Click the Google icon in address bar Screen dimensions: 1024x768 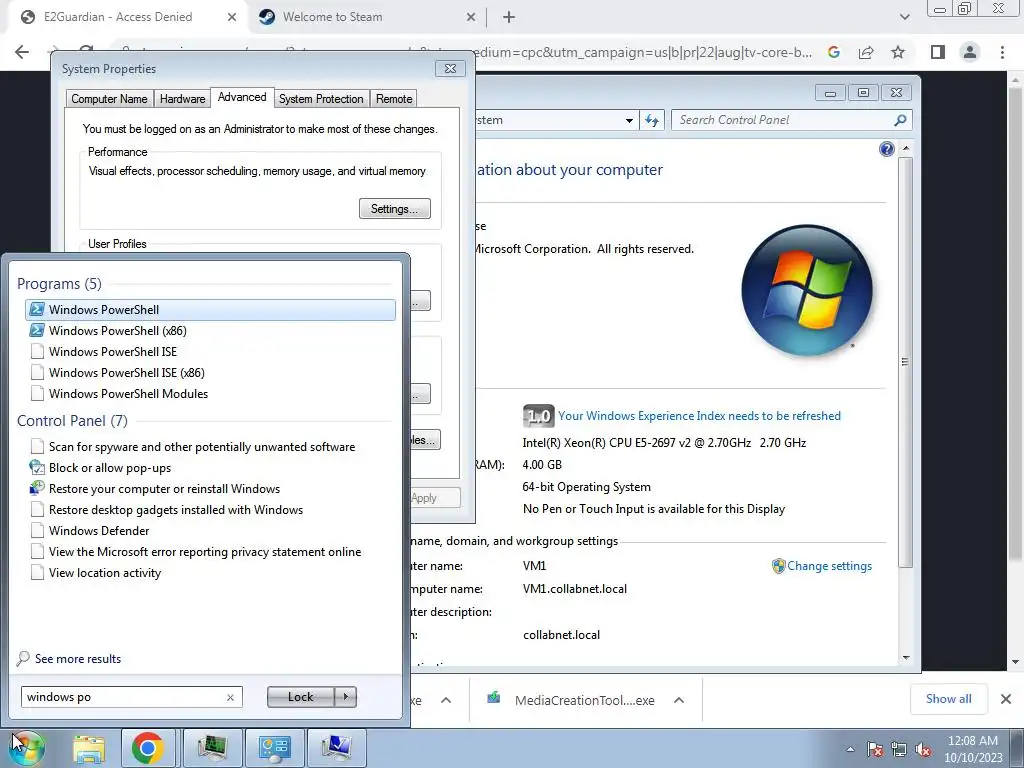click(x=834, y=52)
